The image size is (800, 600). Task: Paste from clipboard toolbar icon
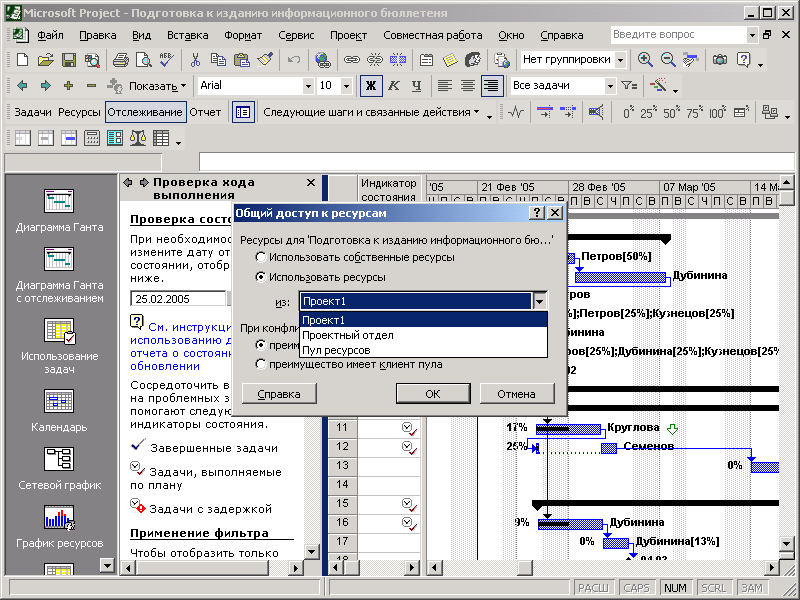(241, 60)
